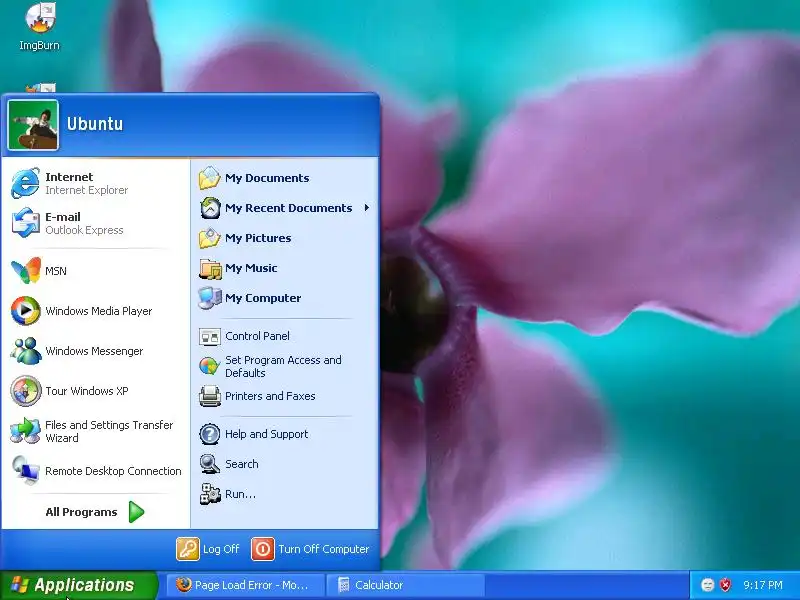The height and width of the screenshot is (600, 800).
Task: Click the Run... label
Action: click(240, 494)
